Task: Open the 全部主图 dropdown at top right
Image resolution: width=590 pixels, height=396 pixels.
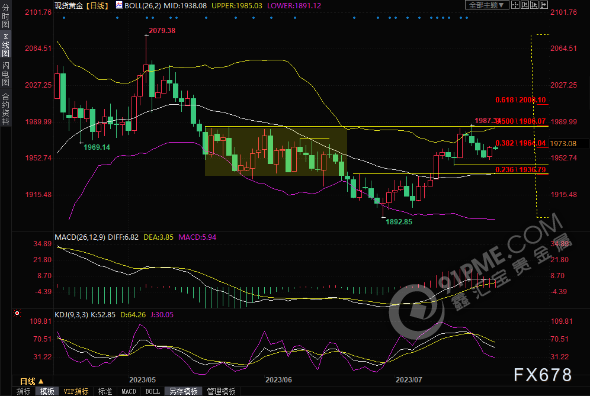Action: click(x=487, y=5)
